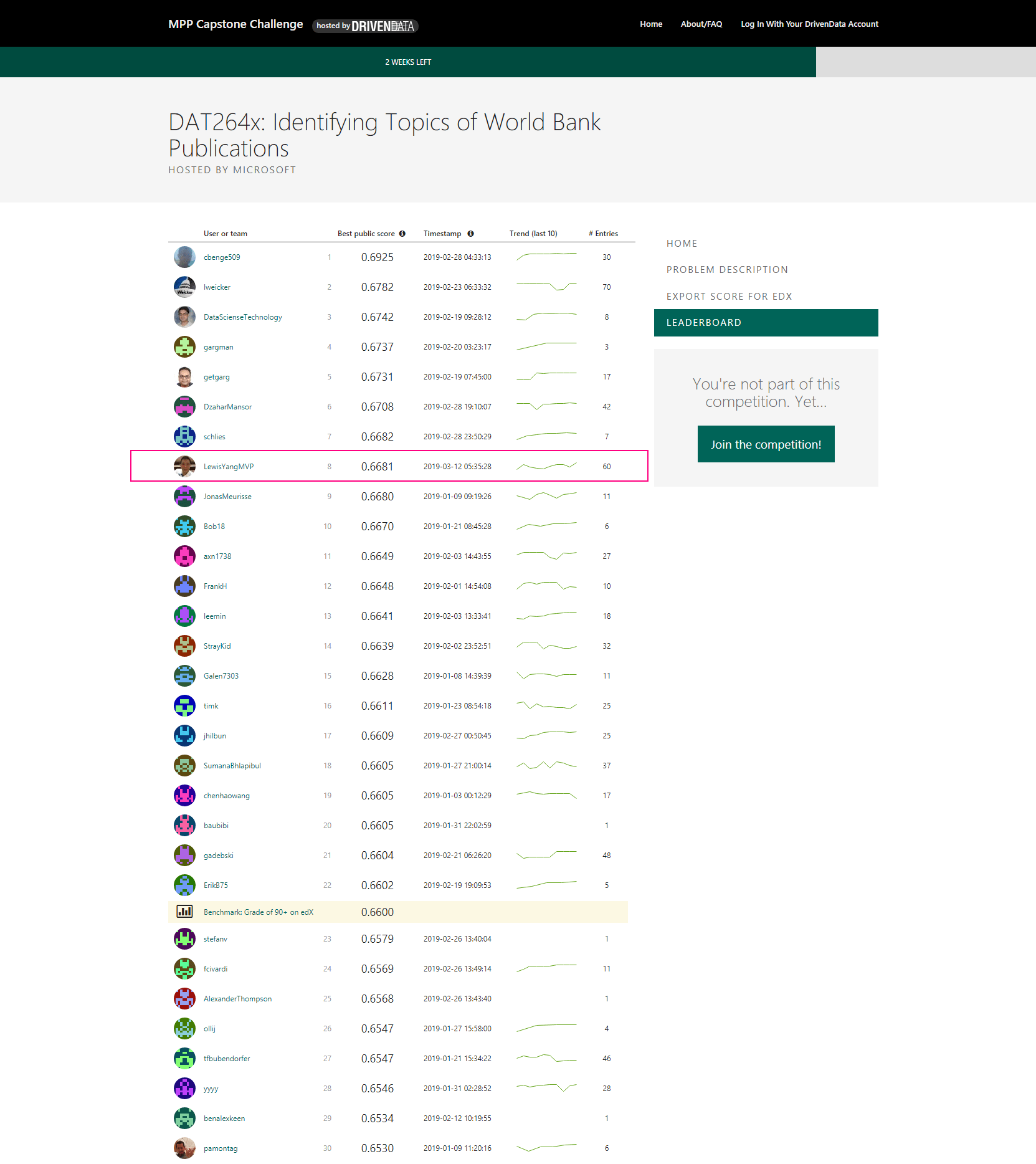
Task: Click StrayKid's pixel avatar
Action: click(x=184, y=646)
